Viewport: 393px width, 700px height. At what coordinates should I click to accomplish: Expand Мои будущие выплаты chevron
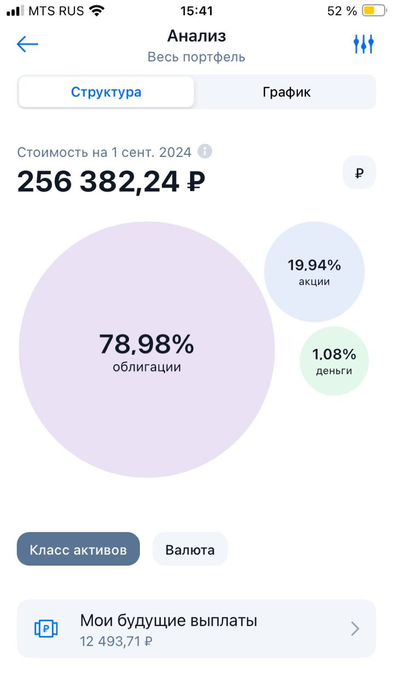coord(355,629)
